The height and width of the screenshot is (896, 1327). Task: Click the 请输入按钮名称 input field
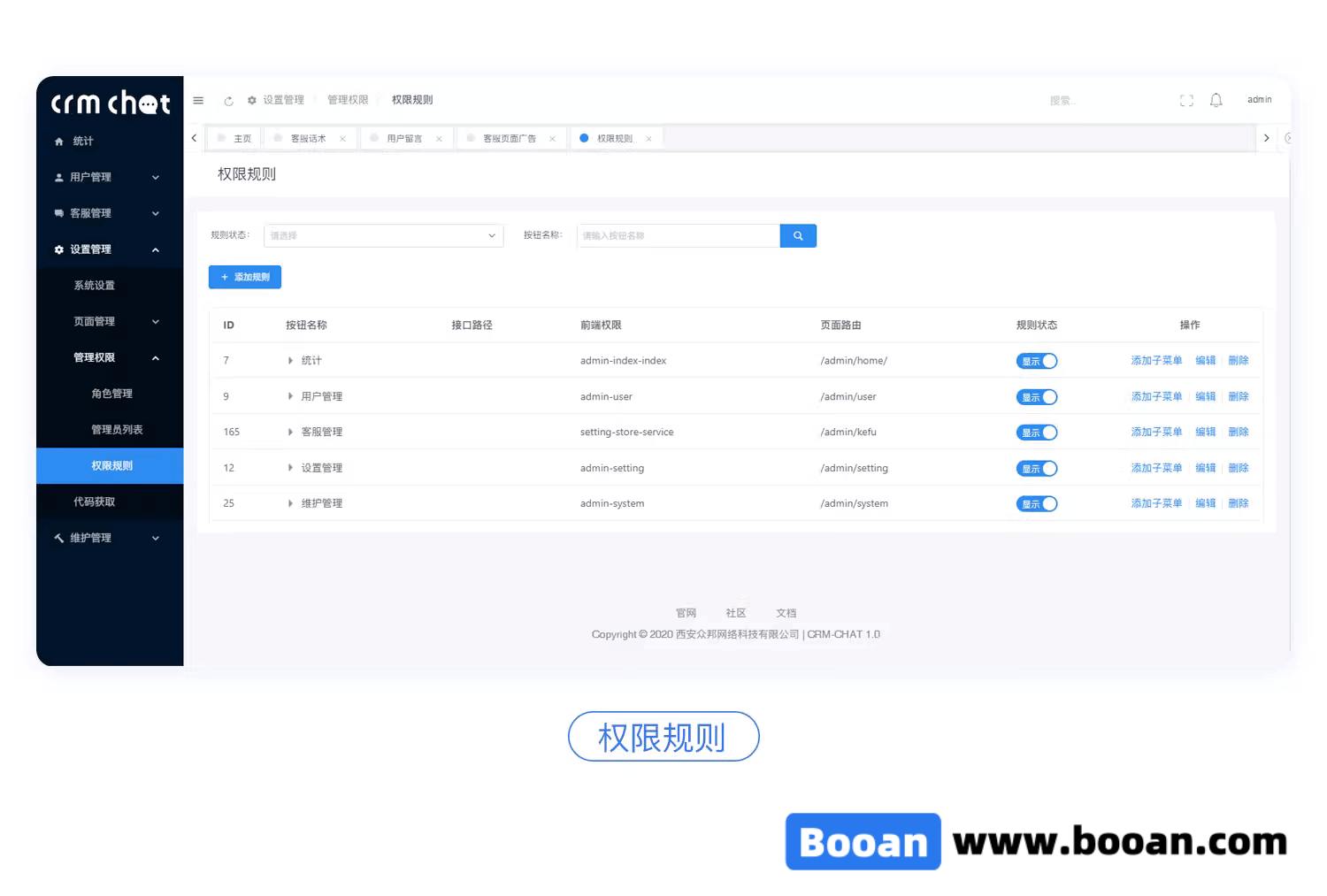click(678, 235)
